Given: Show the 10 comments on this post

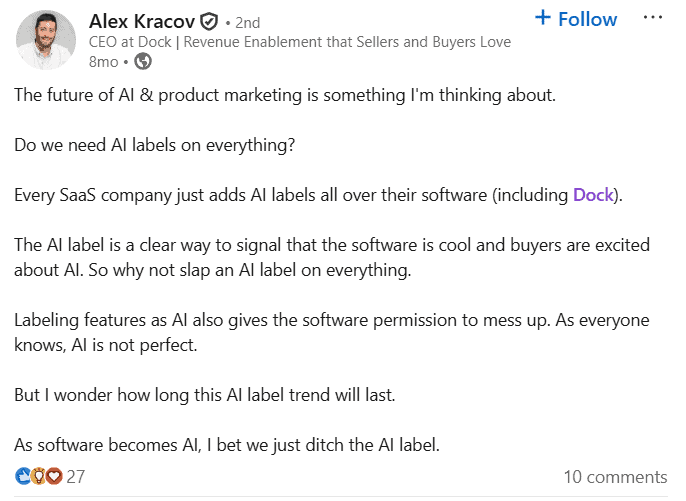Looking at the screenshot, I should click(x=614, y=477).
